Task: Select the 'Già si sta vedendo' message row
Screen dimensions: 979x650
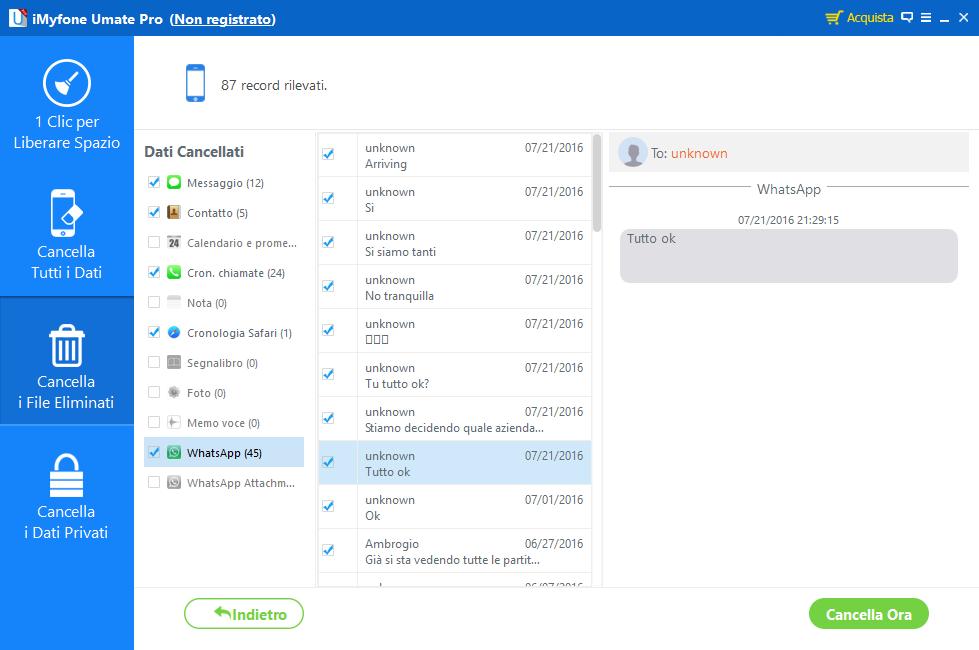Action: pos(455,551)
